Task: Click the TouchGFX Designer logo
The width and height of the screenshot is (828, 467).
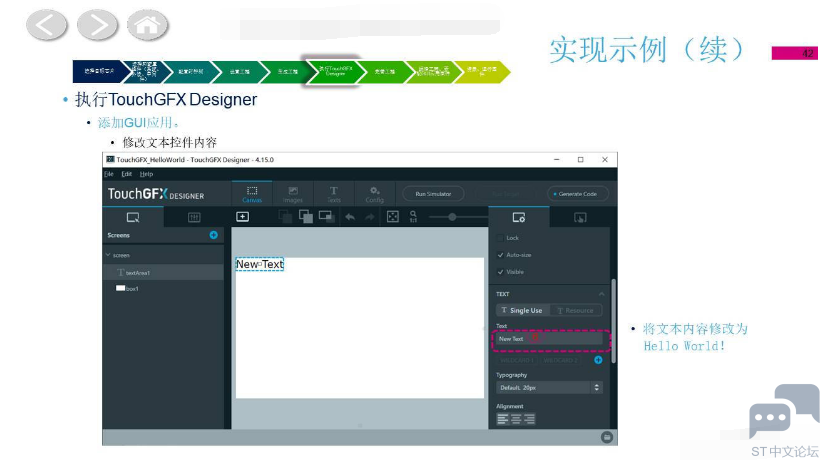Action: coord(156,194)
